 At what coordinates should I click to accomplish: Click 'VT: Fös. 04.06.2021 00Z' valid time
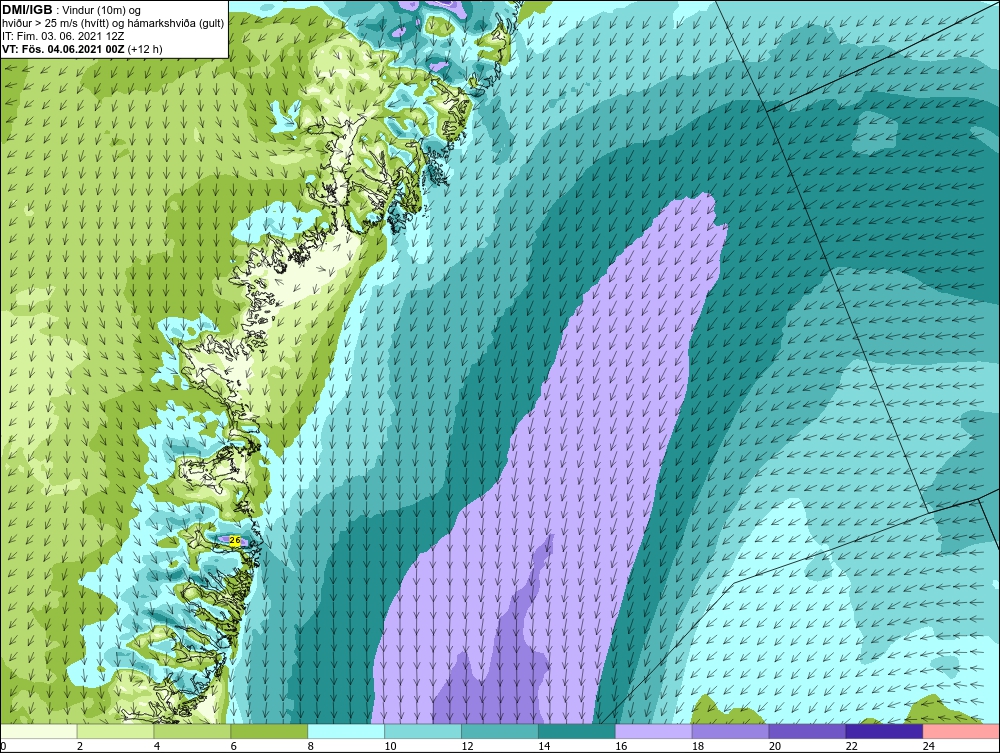(63, 49)
